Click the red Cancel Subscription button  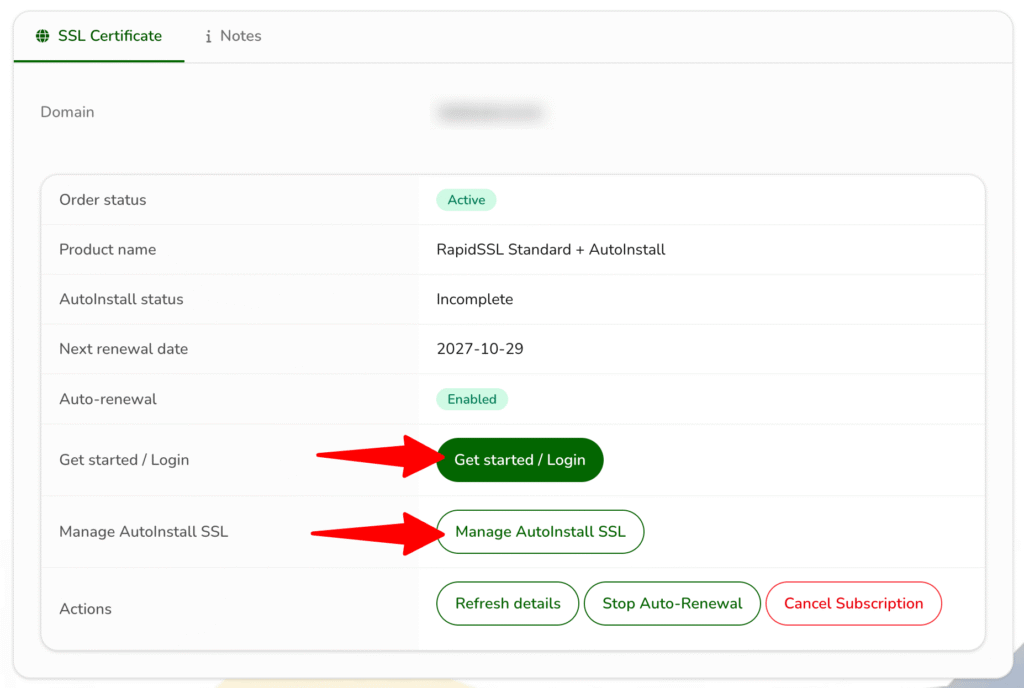pyautogui.click(x=854, y=603)
